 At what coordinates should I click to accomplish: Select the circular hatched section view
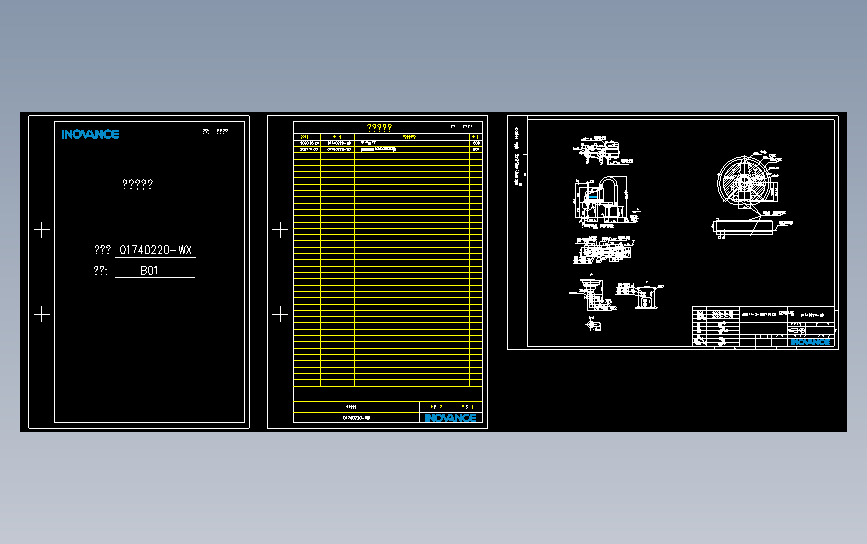click(x=743, y=181)
